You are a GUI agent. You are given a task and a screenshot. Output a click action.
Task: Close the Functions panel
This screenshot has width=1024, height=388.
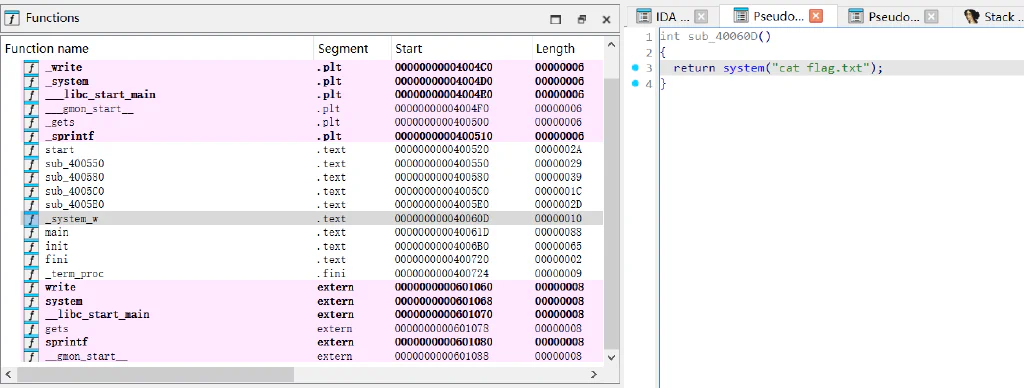(x=606, y=20)
